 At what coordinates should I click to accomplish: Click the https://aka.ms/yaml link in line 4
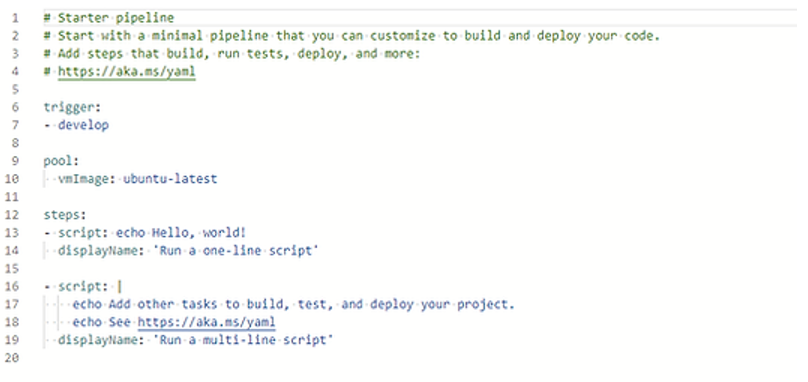(127, 72)
